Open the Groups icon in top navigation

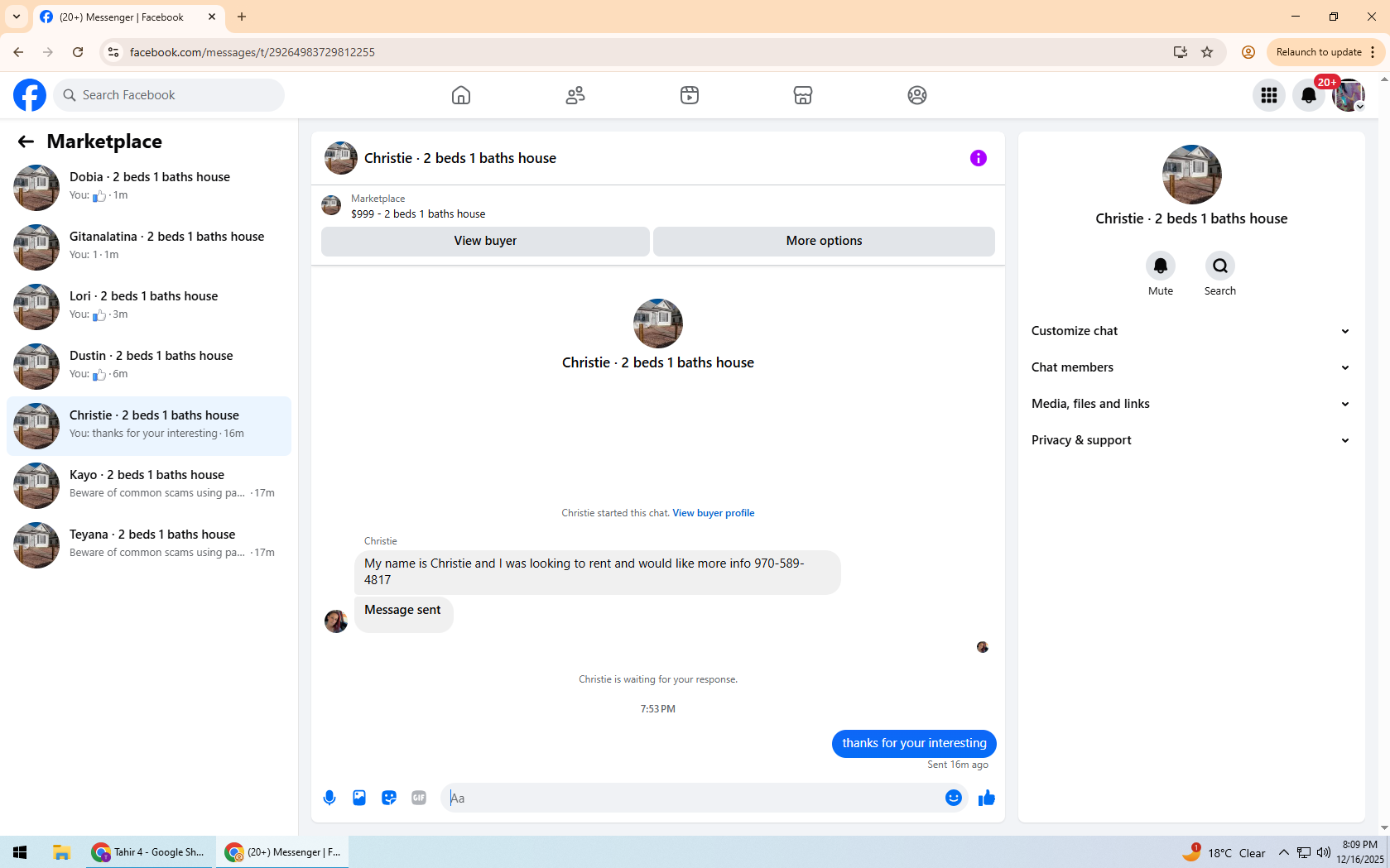[917, 95]
